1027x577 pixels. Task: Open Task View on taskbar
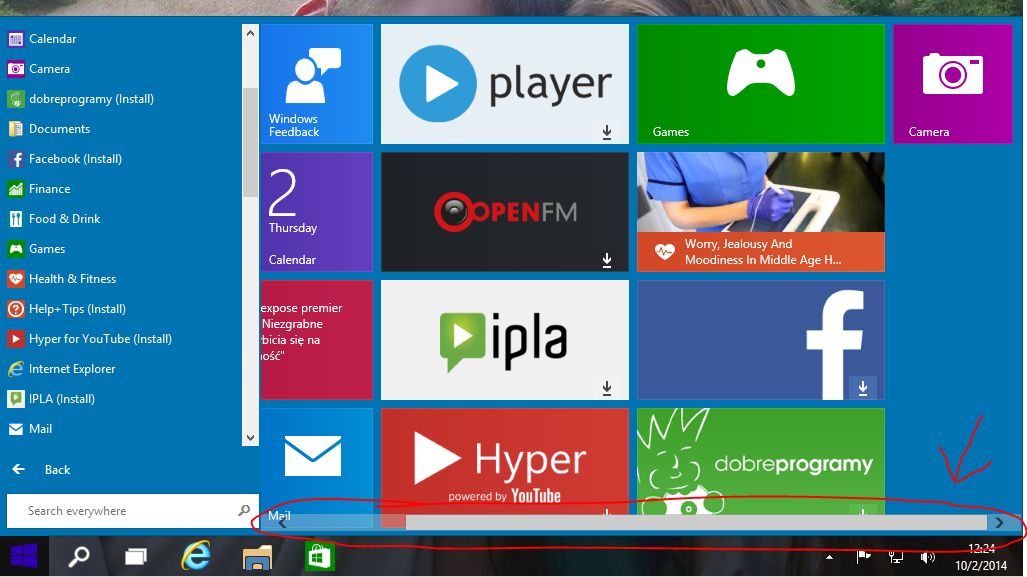tap(136, 557)
